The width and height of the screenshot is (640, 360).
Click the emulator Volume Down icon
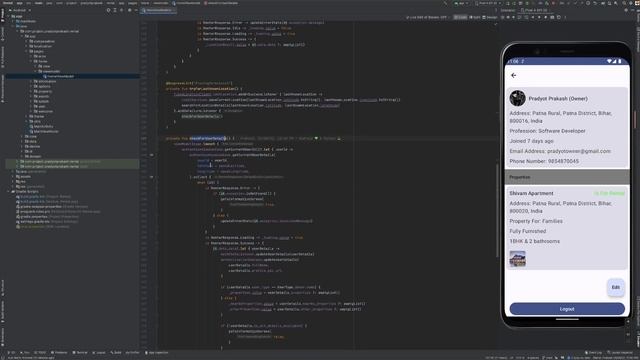click(x=513, y=18)
